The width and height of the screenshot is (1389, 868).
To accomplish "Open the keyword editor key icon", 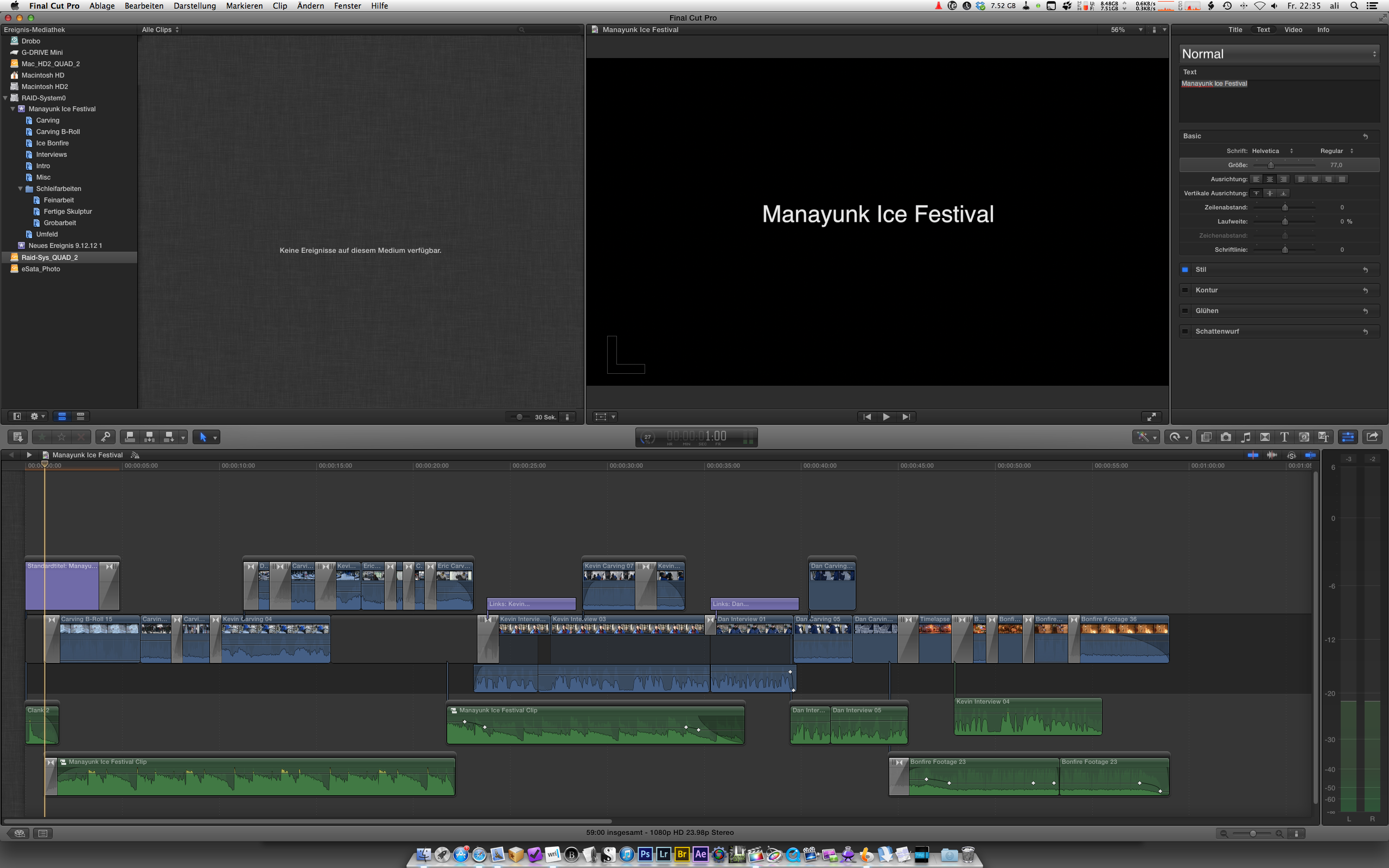I will (x=106, y=437).
